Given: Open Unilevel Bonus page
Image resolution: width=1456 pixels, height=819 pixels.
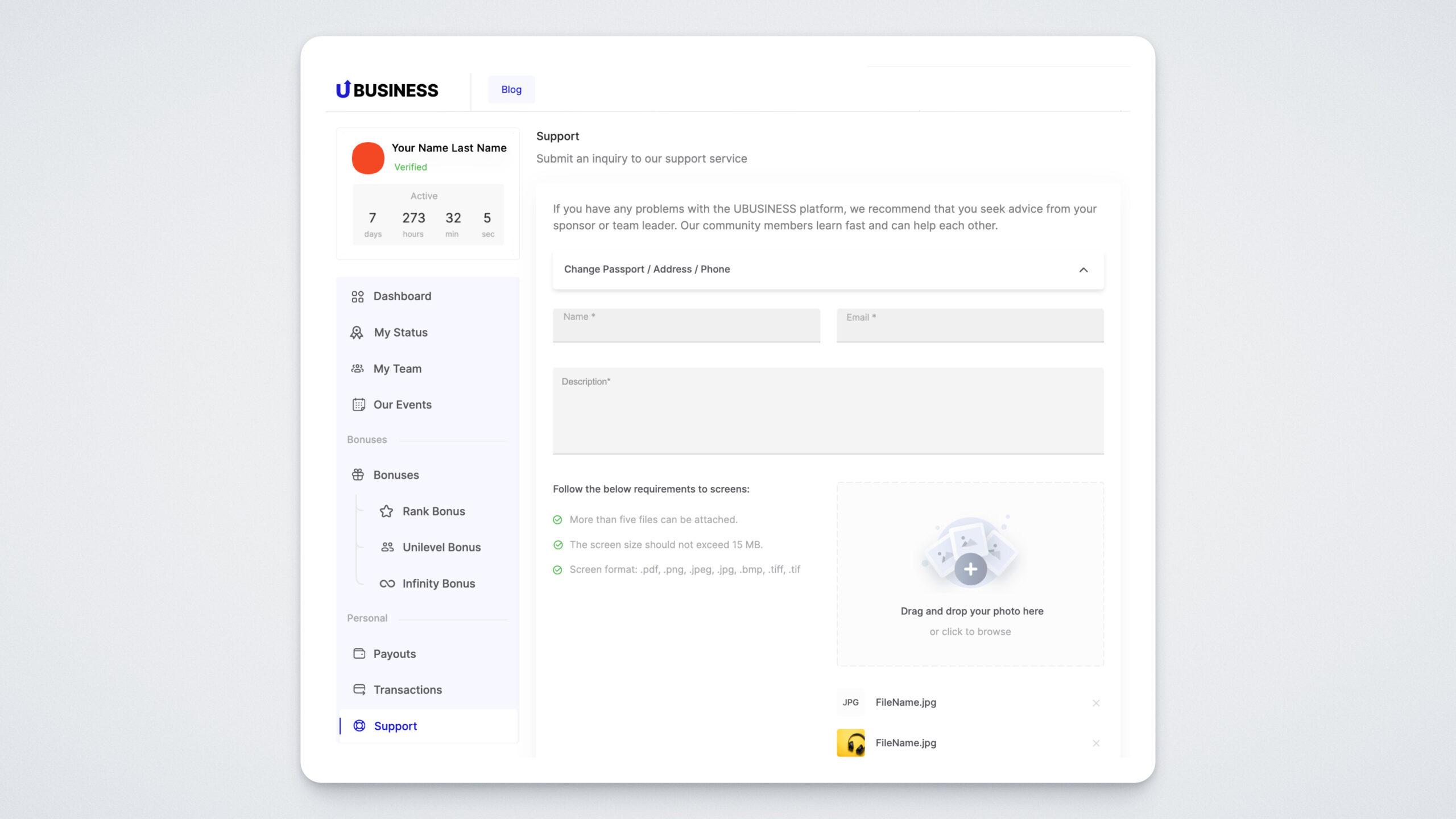Looking at the screenshot, I should (x=441, y=547).
